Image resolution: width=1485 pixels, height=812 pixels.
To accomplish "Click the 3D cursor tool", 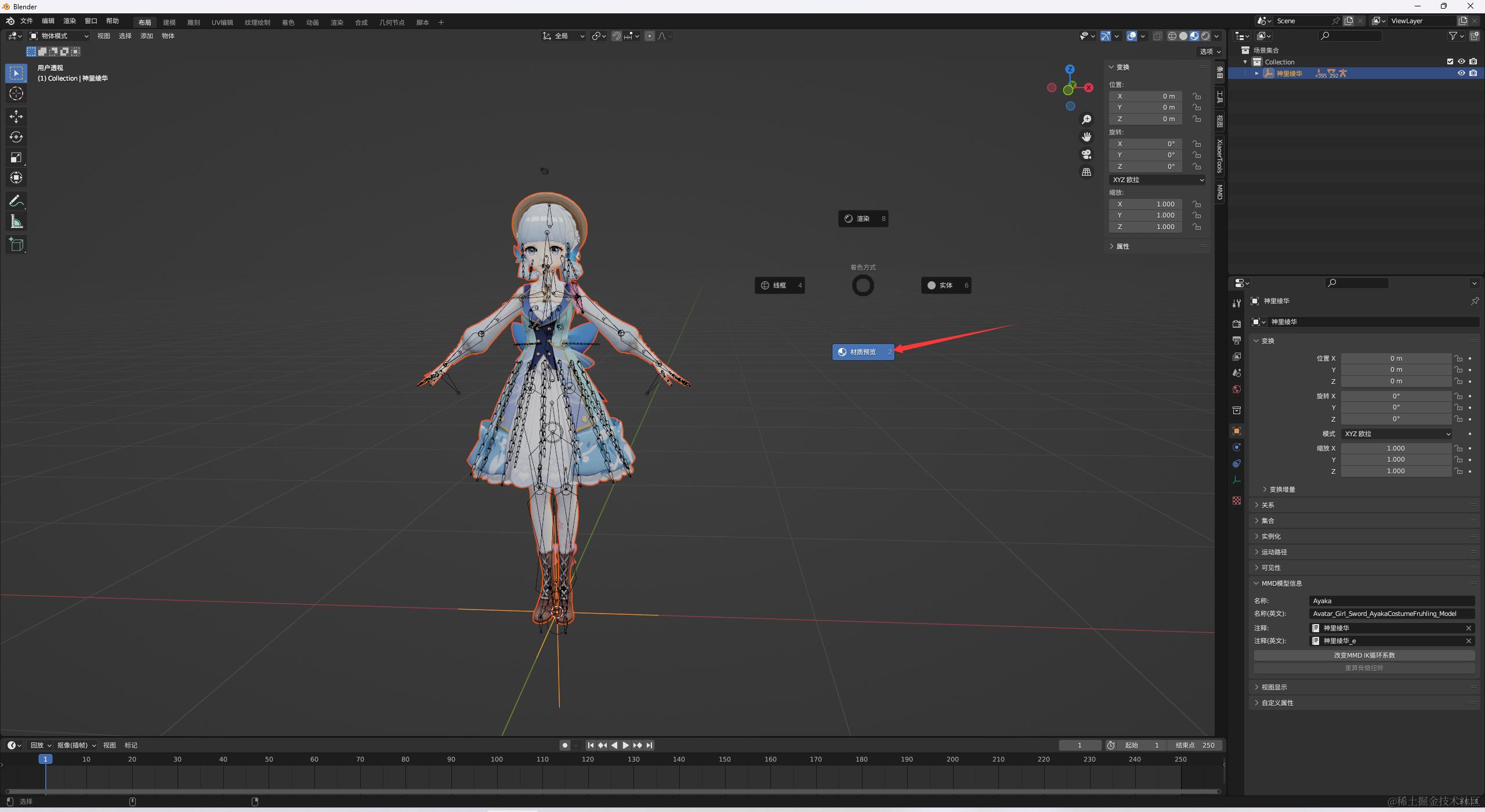I will pyautogui.click(x=16, y=93).
